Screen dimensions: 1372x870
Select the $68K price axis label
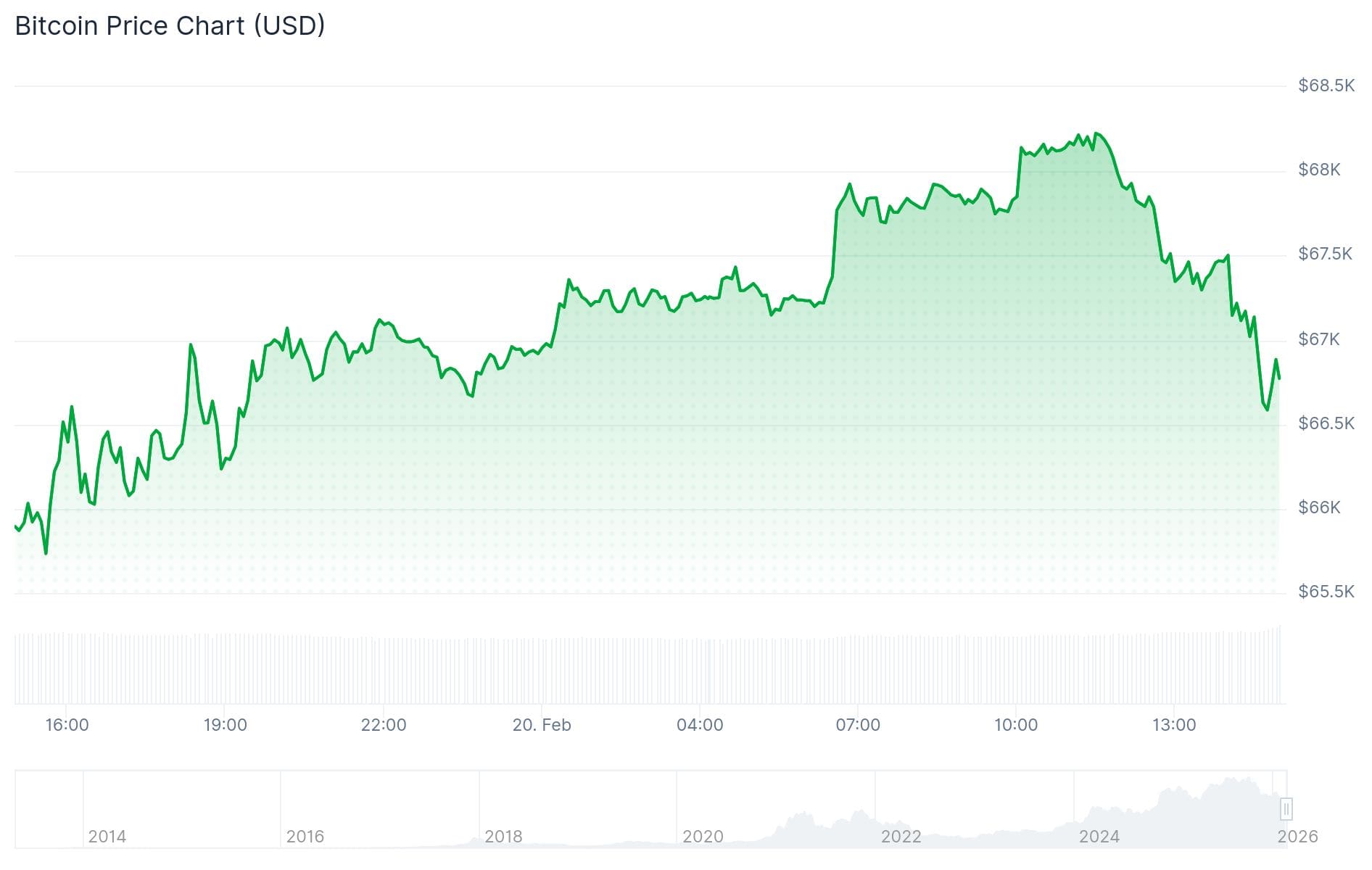[x=1319, y=170]
